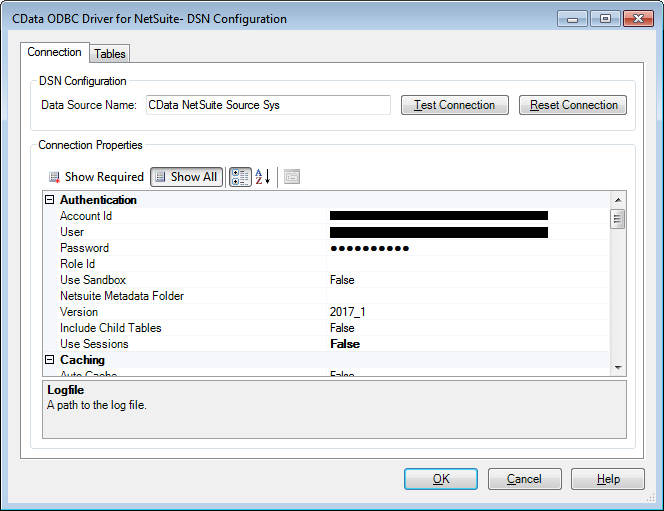Viewport: 664px width, 511px height.
Task: Select the Use Sandbox property value
Action: click(468, 280)
